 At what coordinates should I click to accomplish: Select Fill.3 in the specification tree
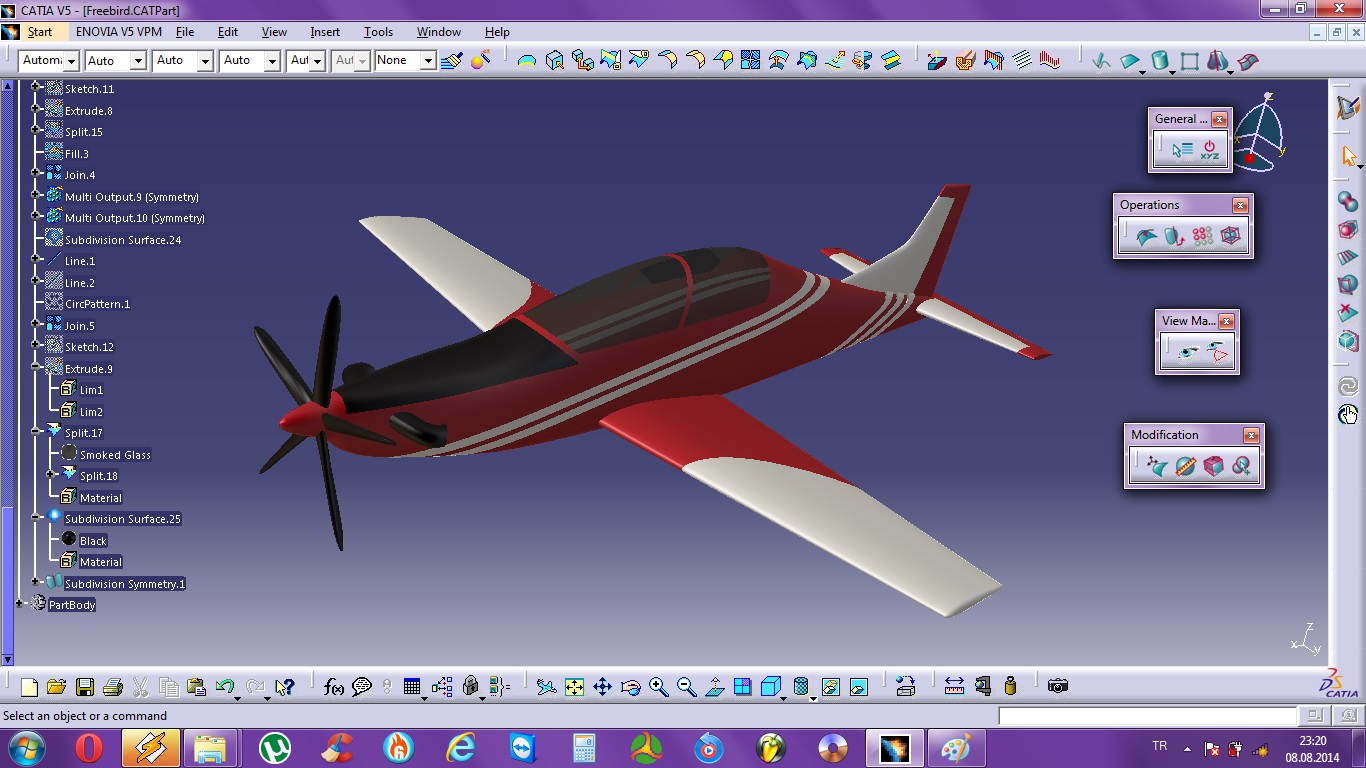coord(77,154)
